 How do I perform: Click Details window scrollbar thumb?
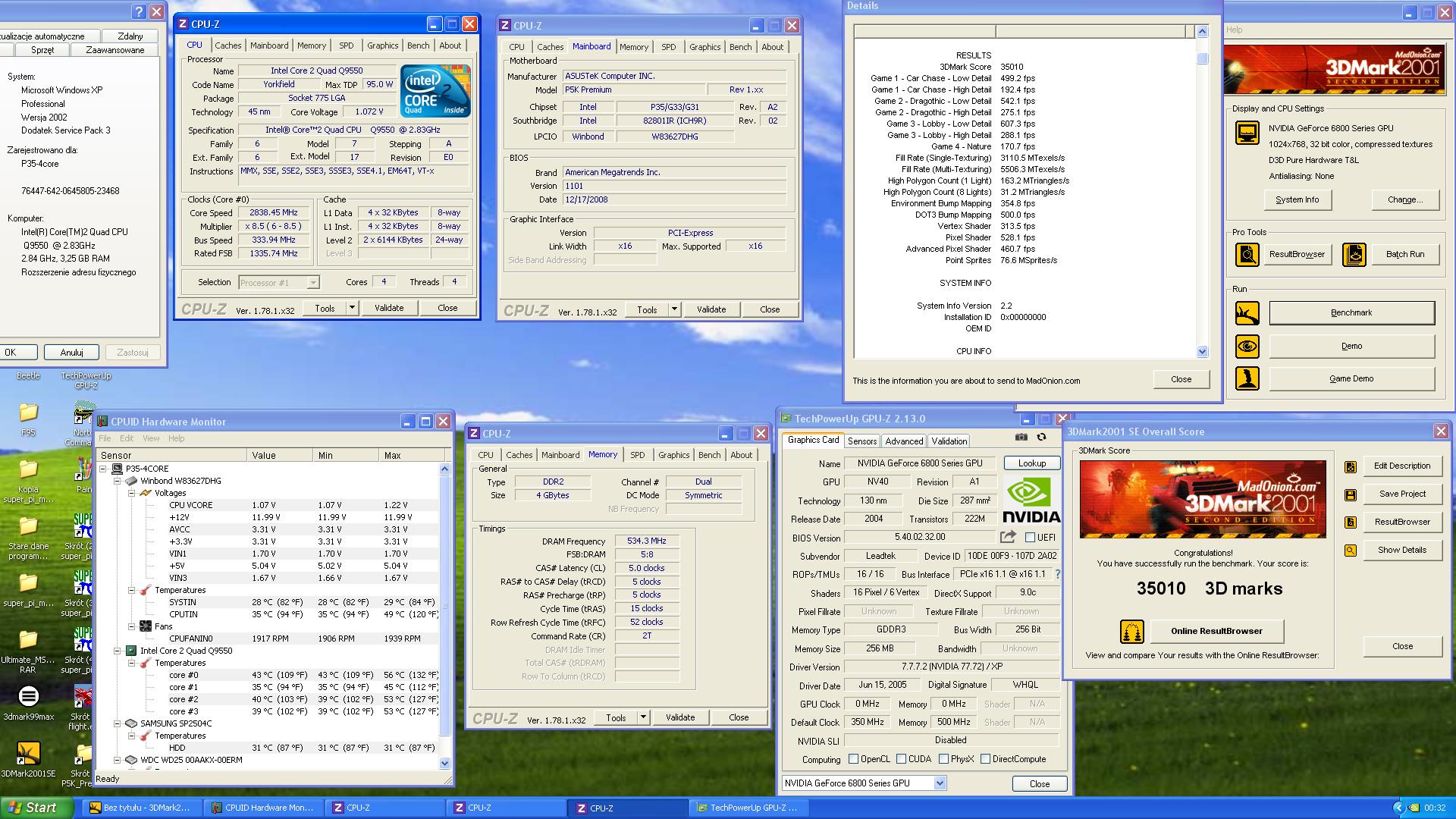tap(1202, 58)
